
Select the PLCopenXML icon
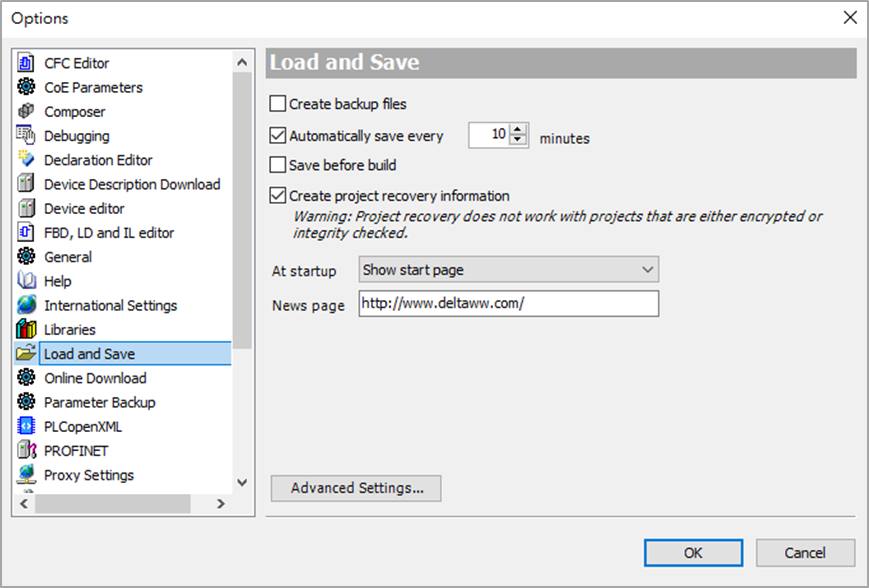25,426
